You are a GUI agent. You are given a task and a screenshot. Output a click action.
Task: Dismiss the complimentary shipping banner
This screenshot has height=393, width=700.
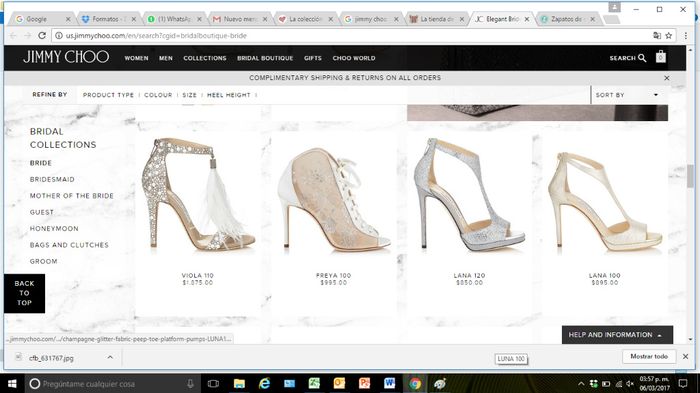pos(667,78)
